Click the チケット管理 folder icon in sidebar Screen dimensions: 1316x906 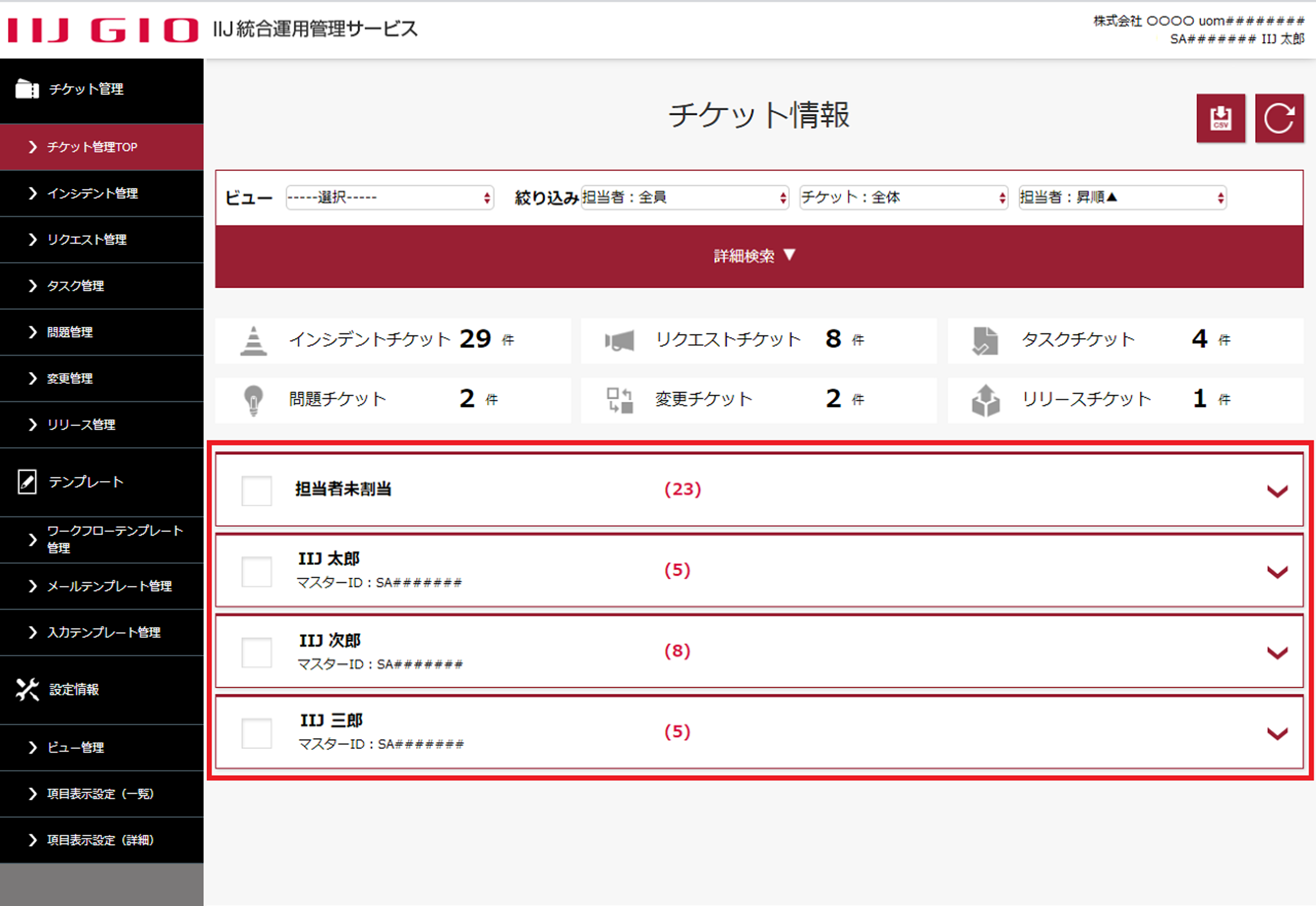click(27, 89)
